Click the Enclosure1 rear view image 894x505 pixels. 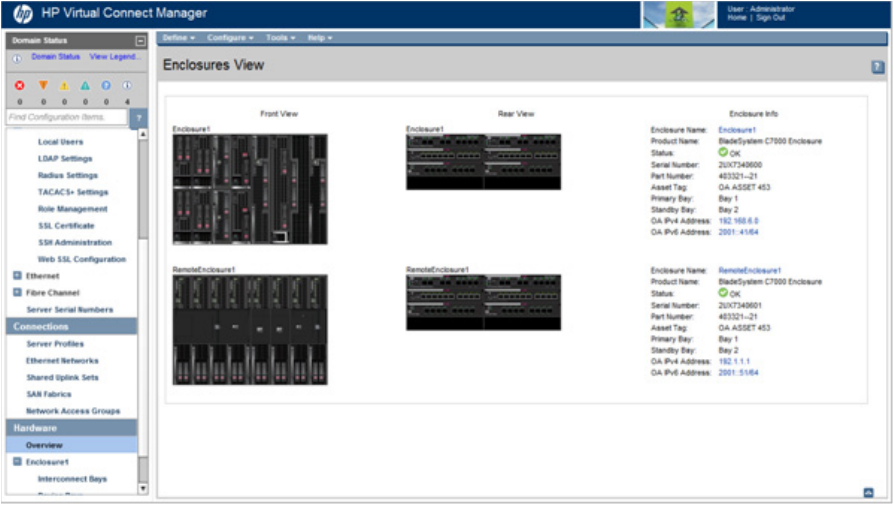483,162
